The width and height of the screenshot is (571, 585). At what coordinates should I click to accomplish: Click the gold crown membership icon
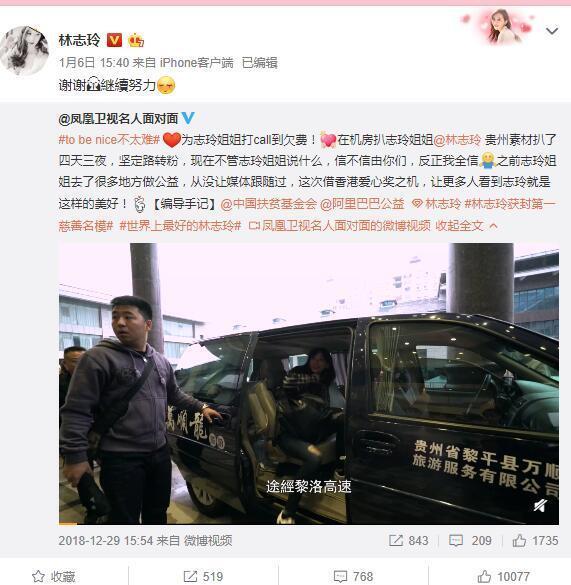click(136, 40)
